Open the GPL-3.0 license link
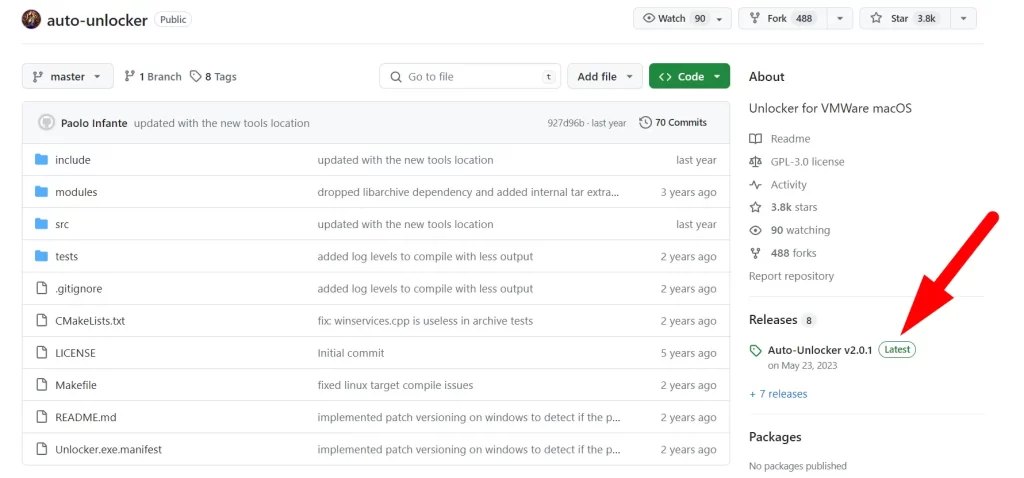Image resolution: width=1024 pixels, height=478 pixels. 807,161
